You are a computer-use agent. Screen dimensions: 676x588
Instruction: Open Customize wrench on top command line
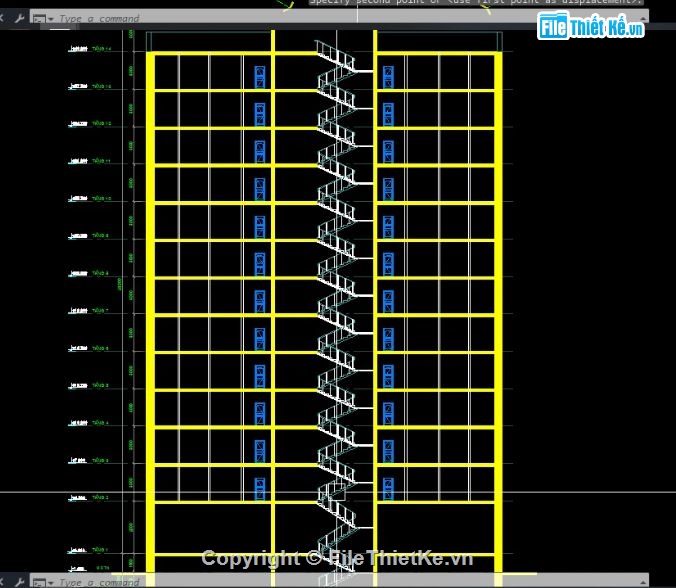click(19, 19)
